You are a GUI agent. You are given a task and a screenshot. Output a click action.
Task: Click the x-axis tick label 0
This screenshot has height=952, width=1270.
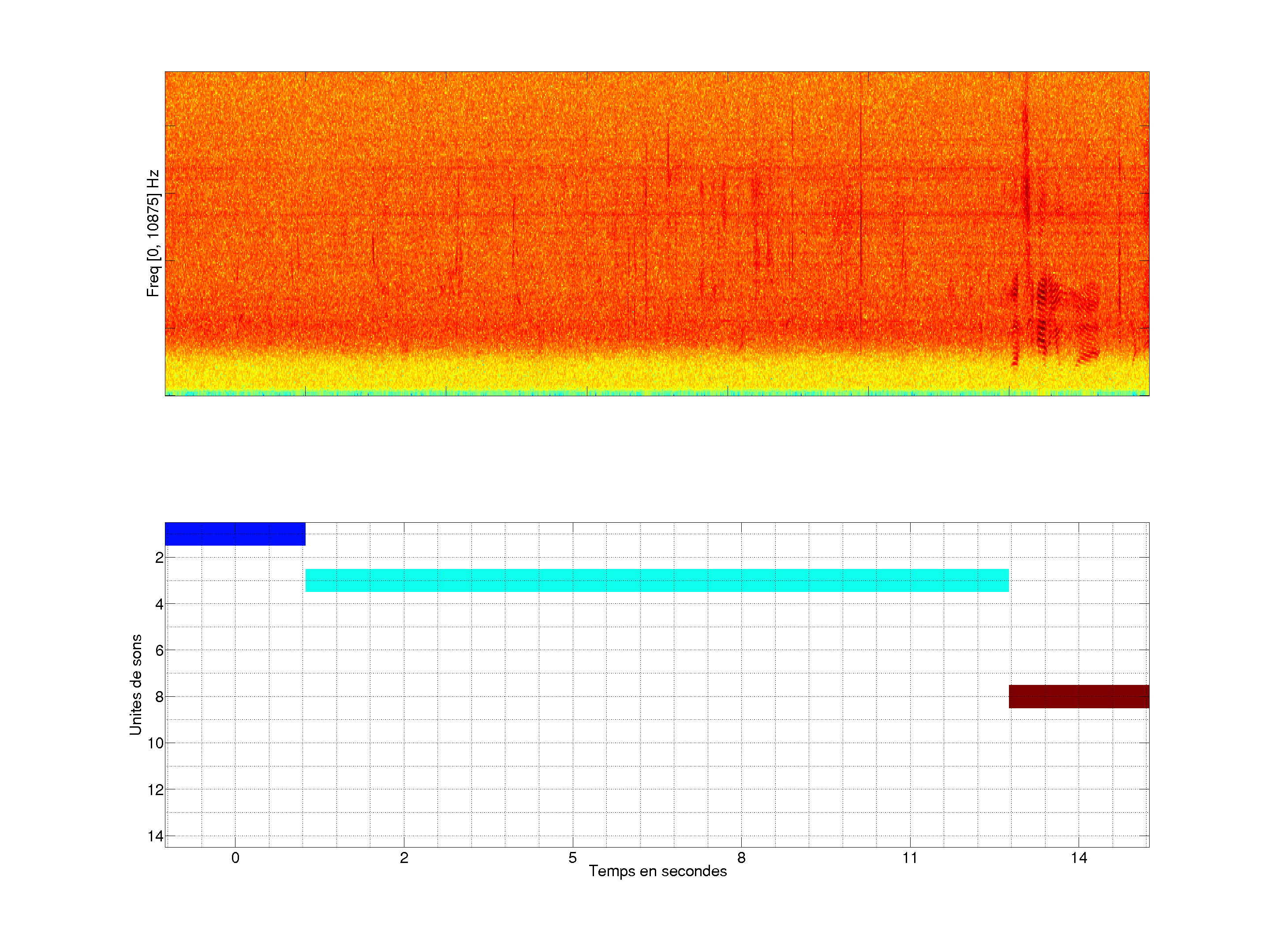pyautogui.click(x=235, y=858)
